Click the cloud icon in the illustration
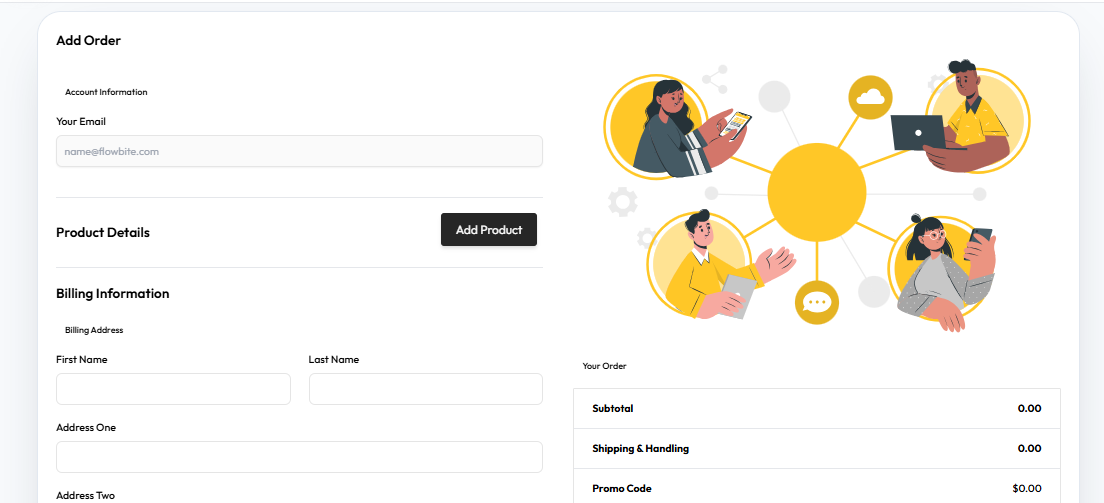This screenshot has width=1104, height=503. click(x=870, y=97)
